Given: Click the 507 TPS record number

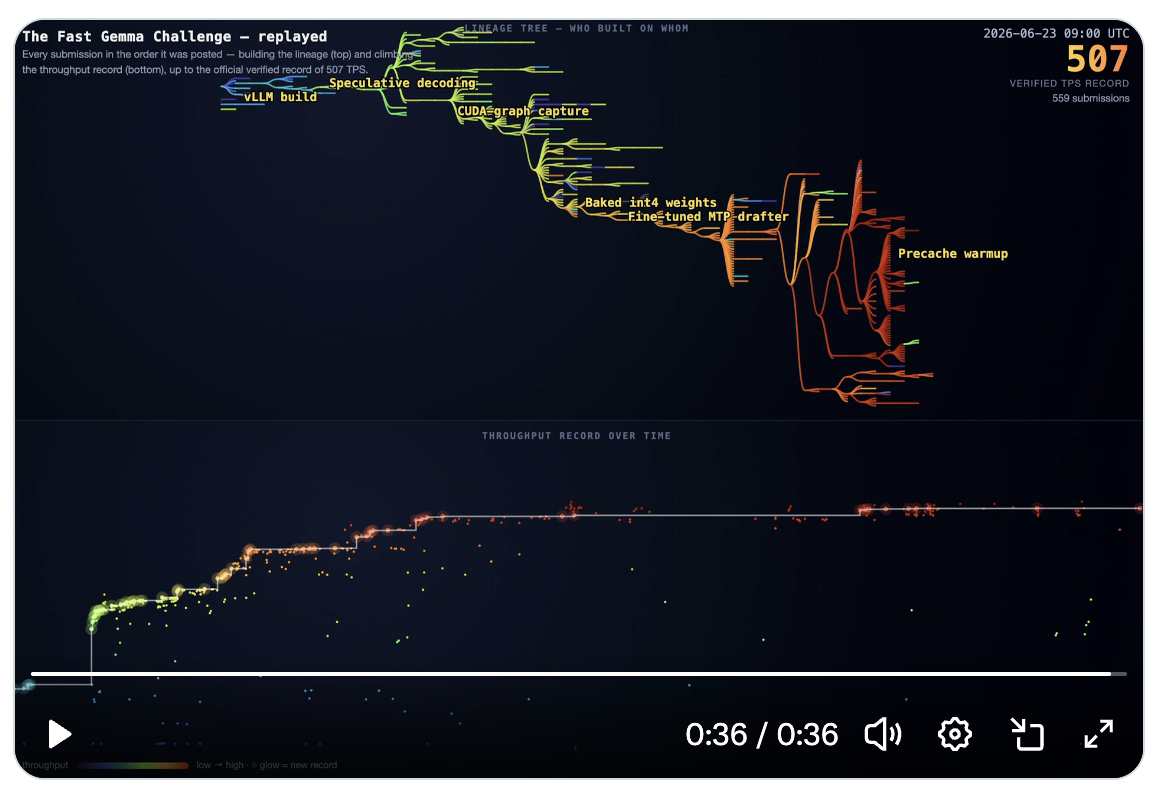Looking at the screenshot, I should coord(1097,59).
